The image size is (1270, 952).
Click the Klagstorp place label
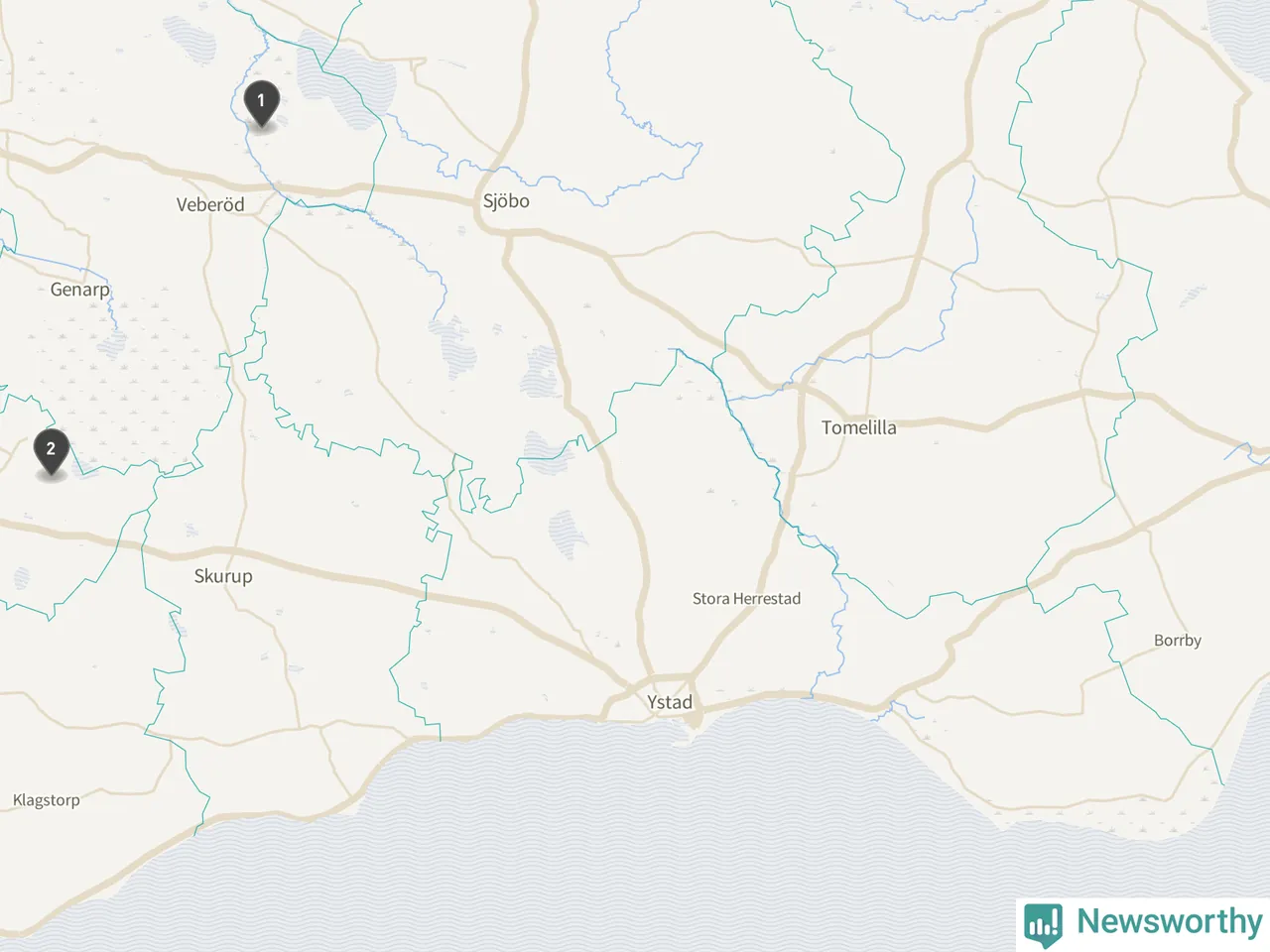coord(46,800)
